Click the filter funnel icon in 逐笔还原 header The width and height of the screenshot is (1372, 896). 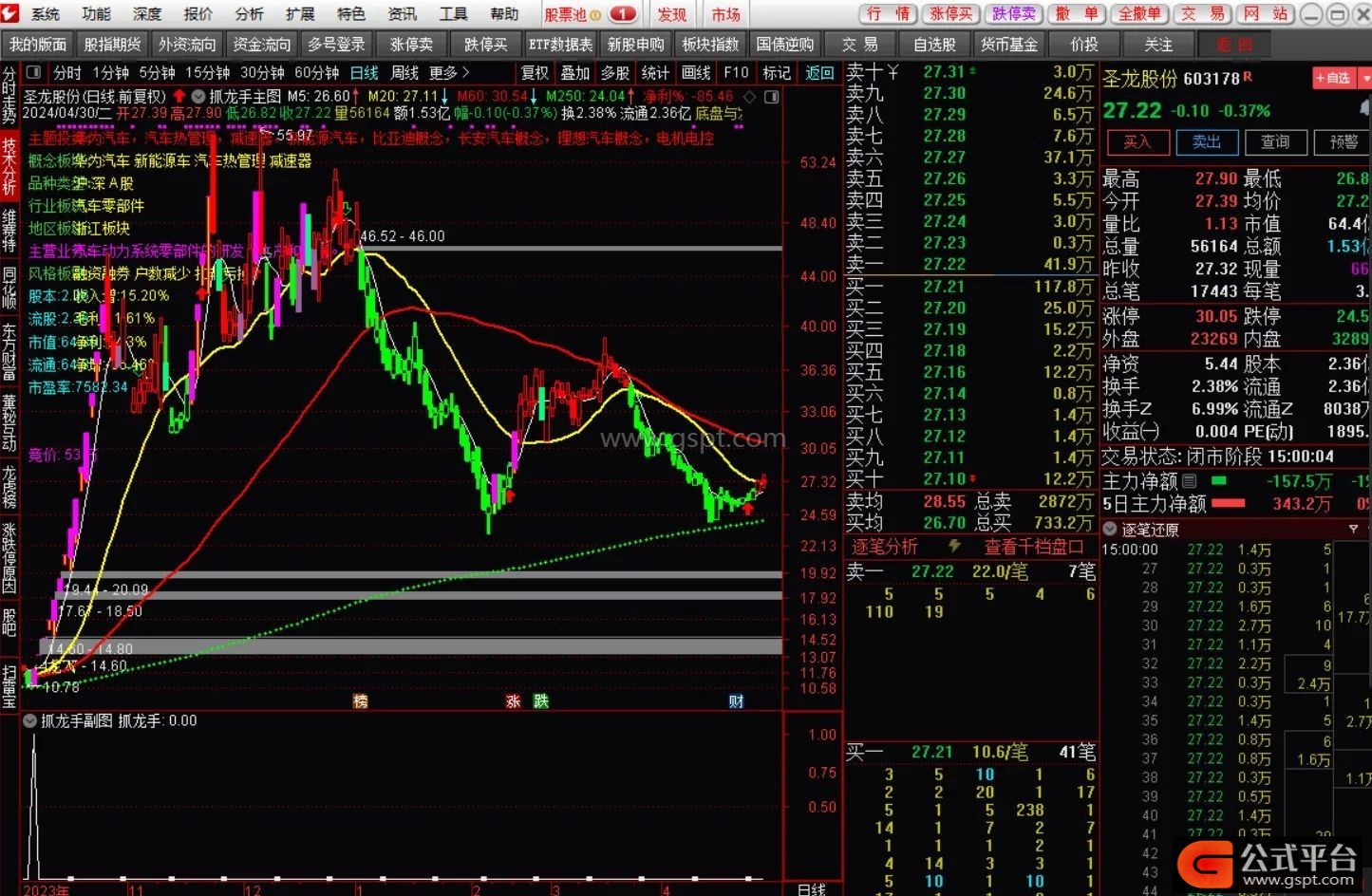pyautogui.click(x=1354, y=529)
